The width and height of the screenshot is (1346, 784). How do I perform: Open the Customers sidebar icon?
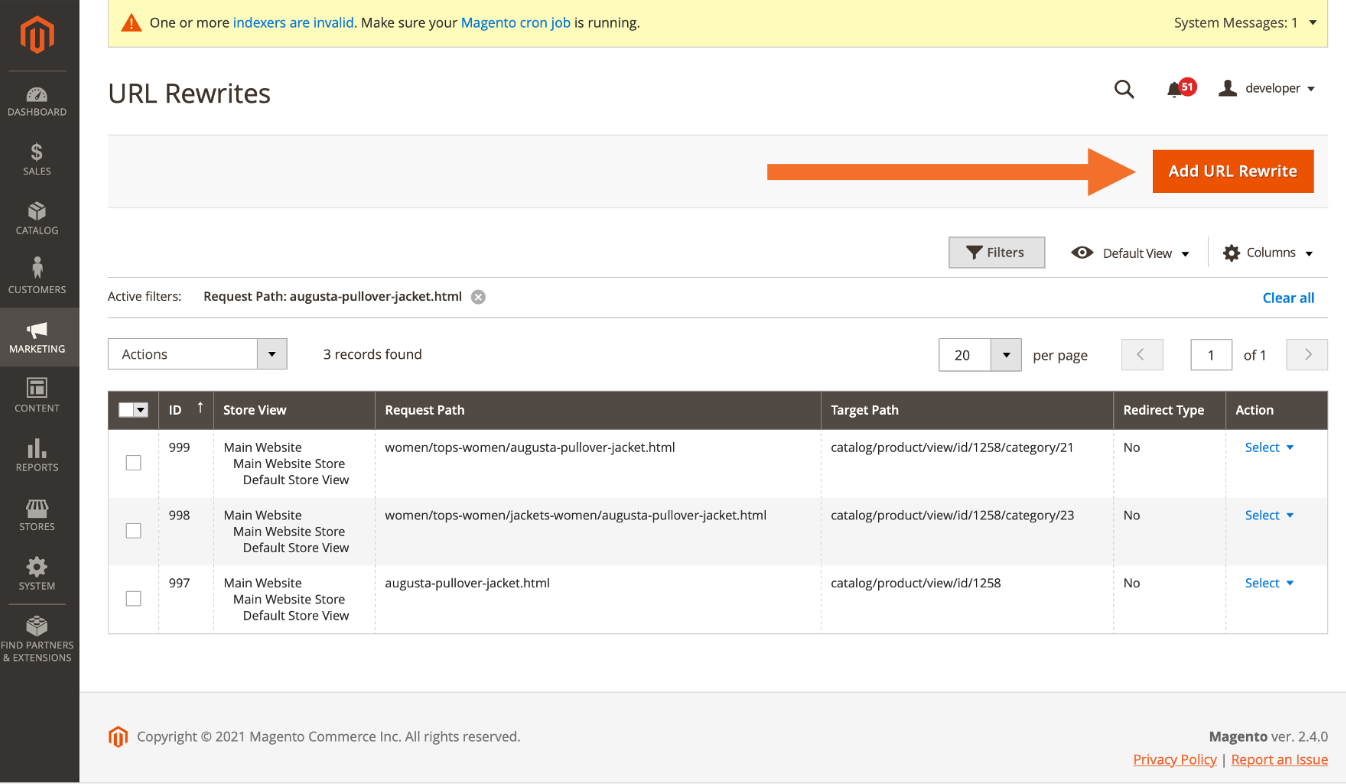37,277
